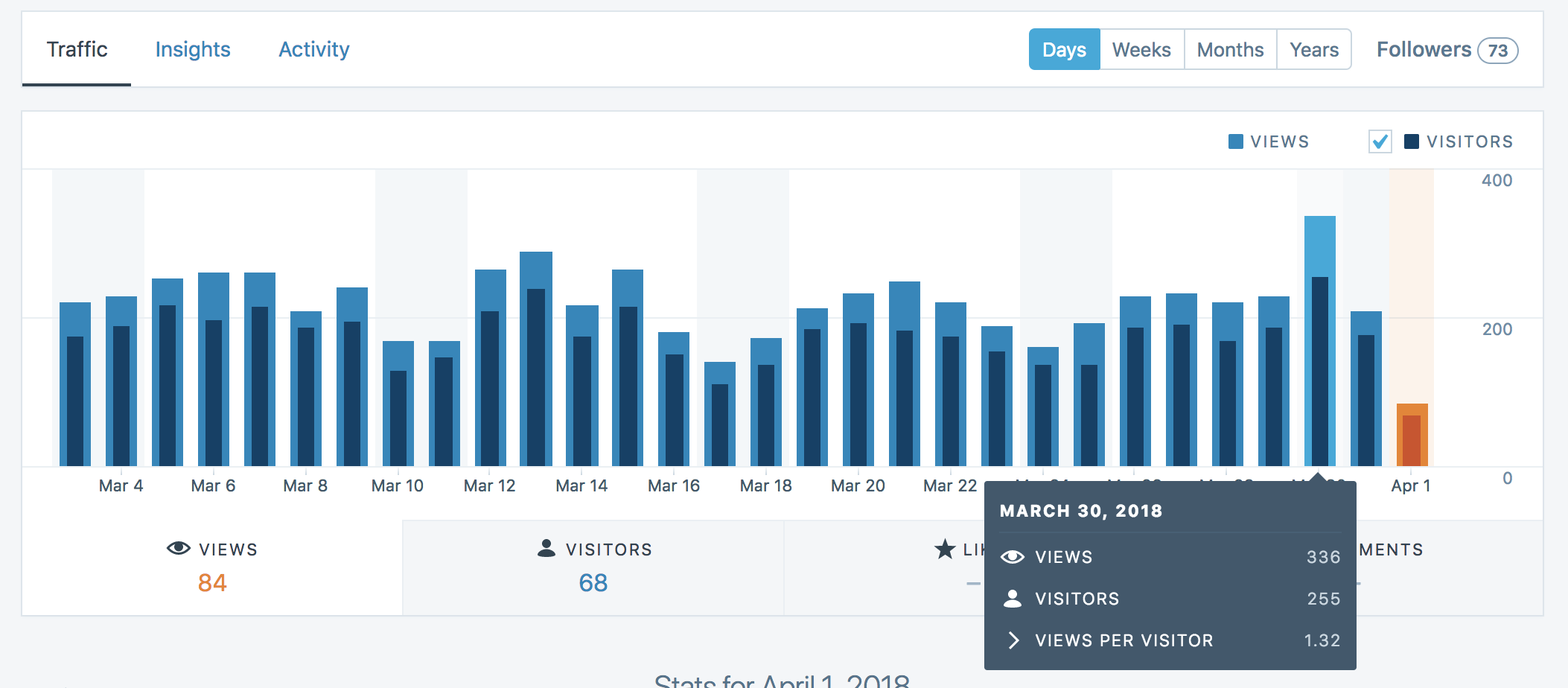Click the chevron beside Views Per Visitor

click(x=1014, y=640)
